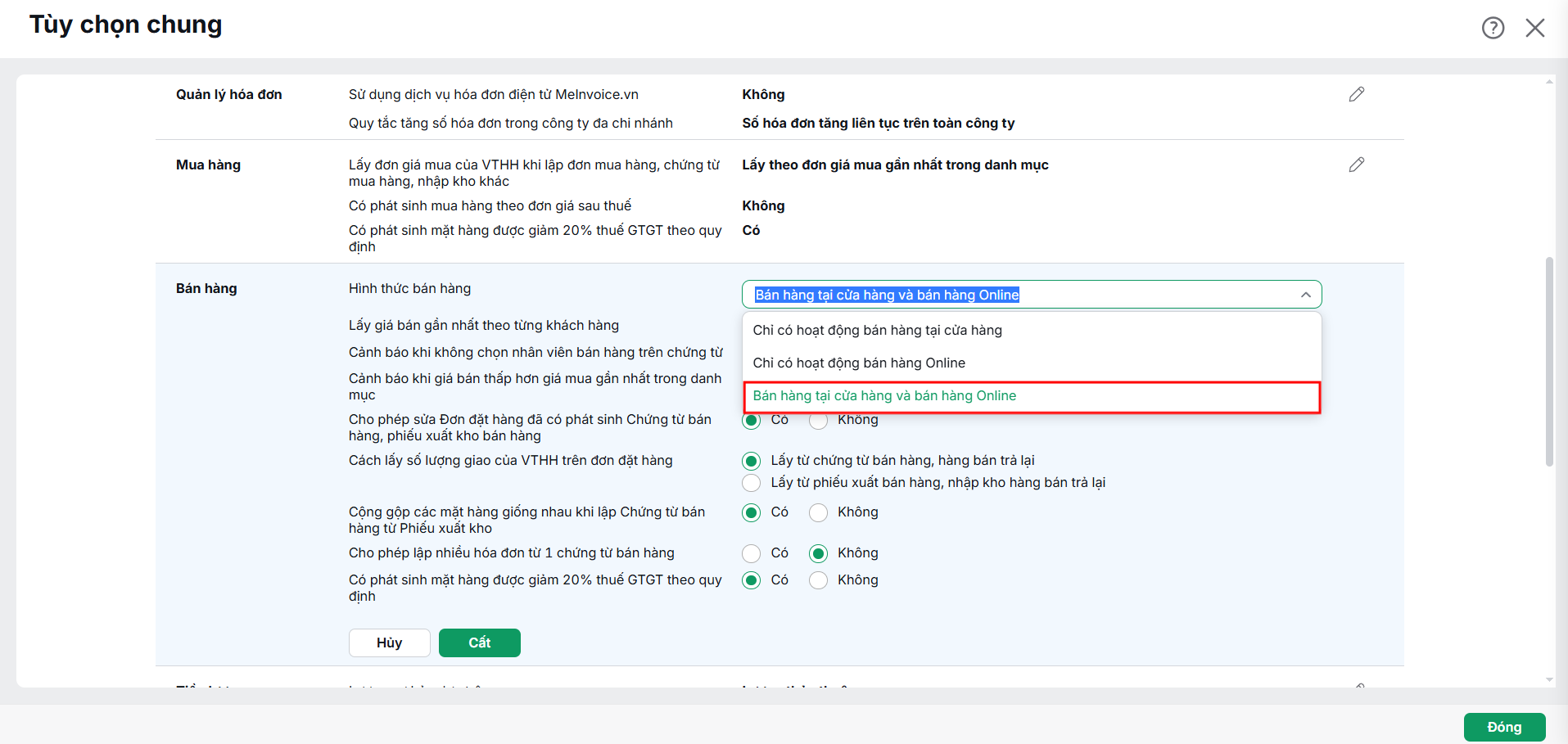Screen dimensions: 1568x744
Task: Edit the Quản lý hóa đơn section
Action: click(x=1357, y=94)
